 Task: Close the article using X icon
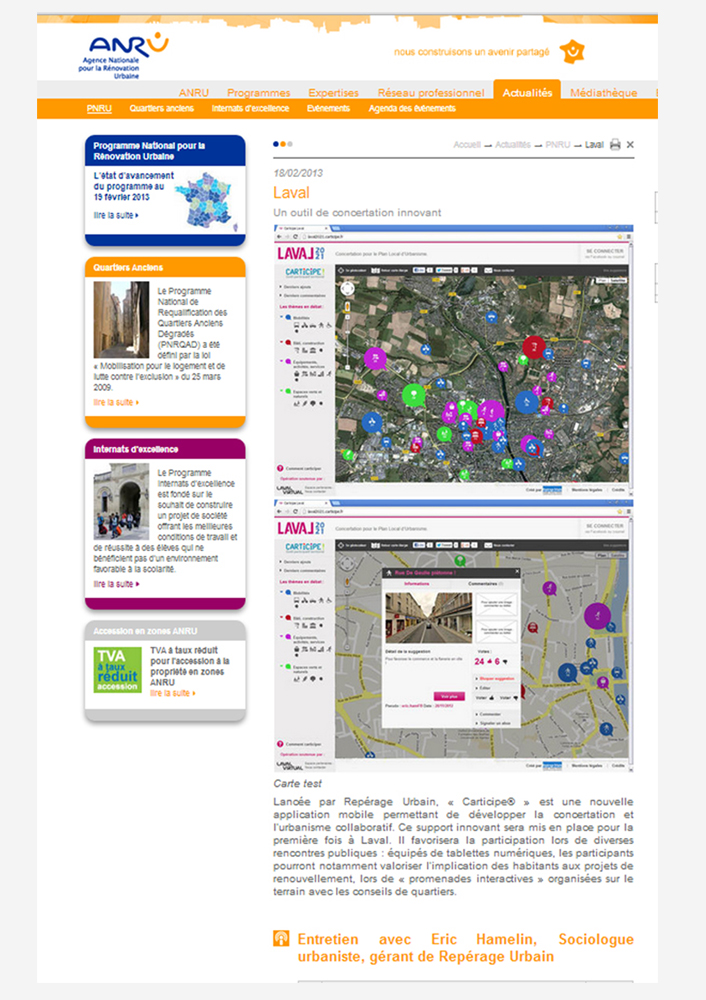tap(631, 145)
